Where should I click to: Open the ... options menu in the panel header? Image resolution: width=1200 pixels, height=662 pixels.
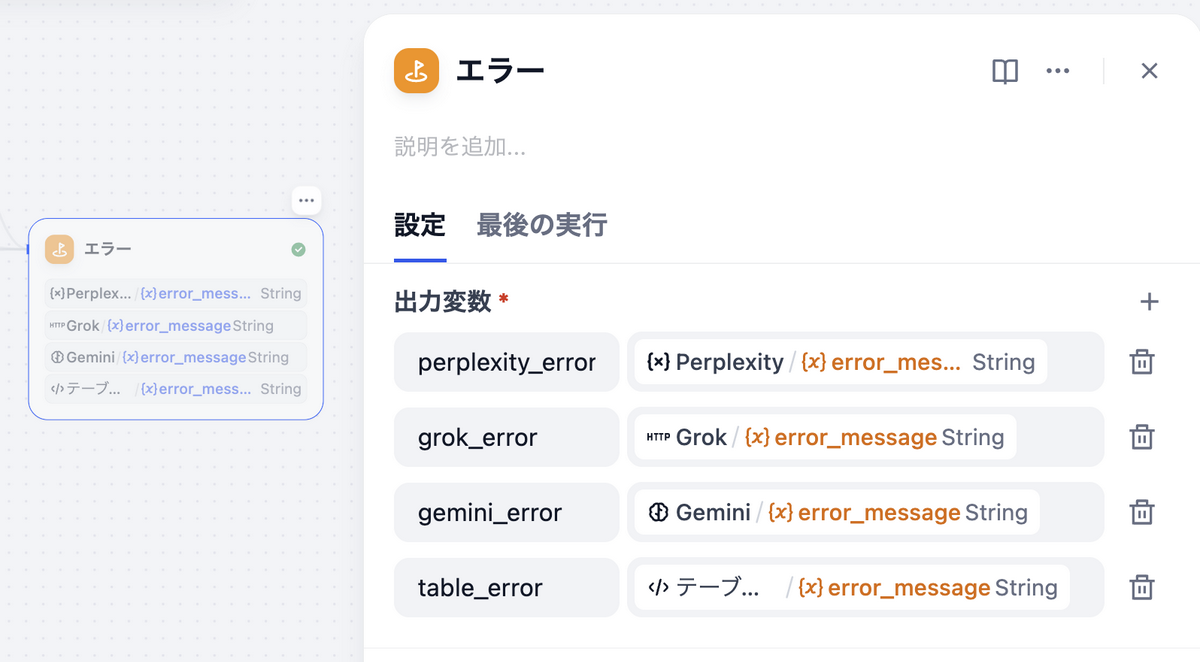(1058, 70)
